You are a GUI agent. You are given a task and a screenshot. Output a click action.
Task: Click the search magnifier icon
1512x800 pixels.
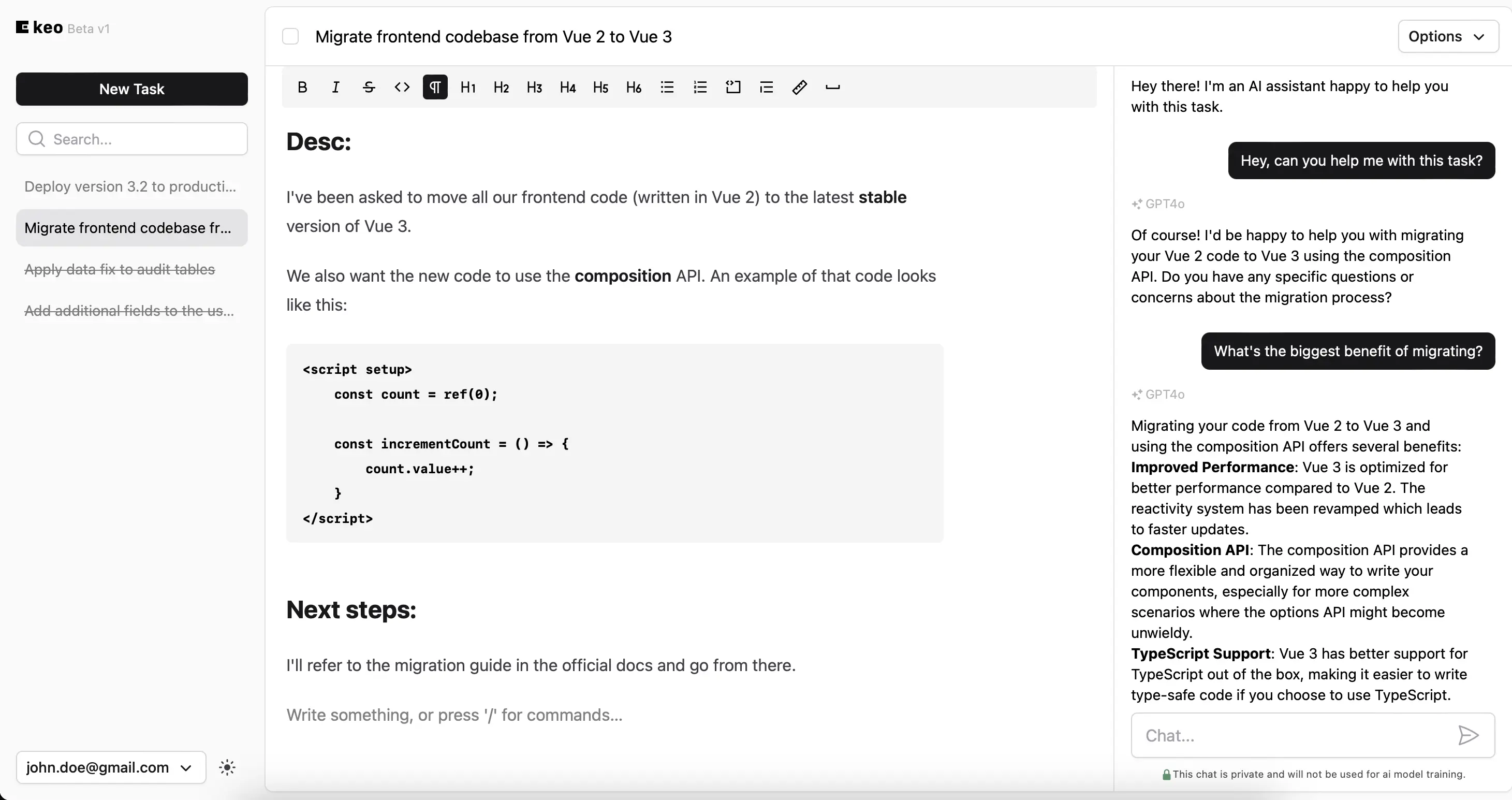pyautogui.click(x=36, y=139)
